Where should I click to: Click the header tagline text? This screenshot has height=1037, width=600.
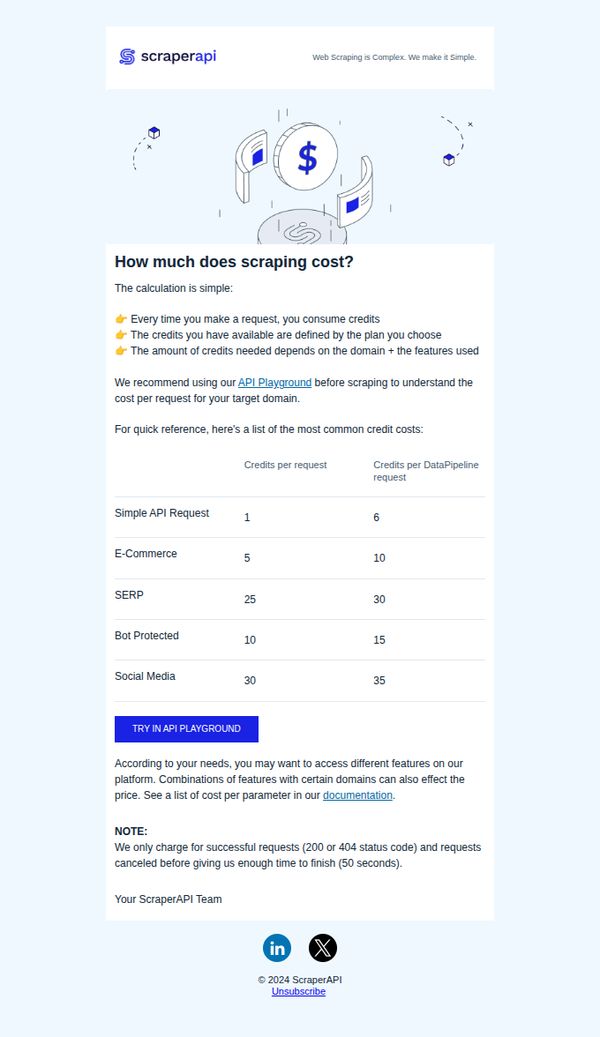pos(394,58)
